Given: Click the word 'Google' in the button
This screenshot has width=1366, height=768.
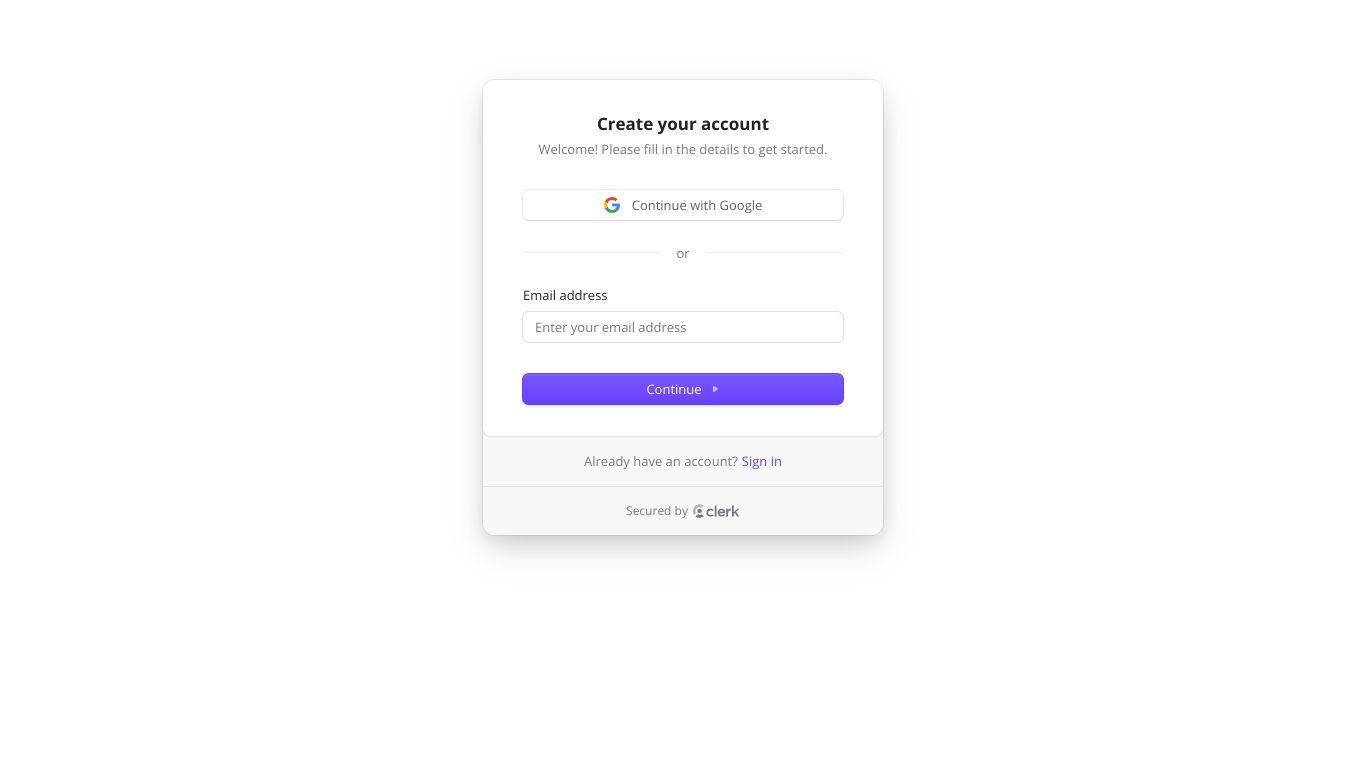Looking at the screenshot, I should (x=741, y=205).
